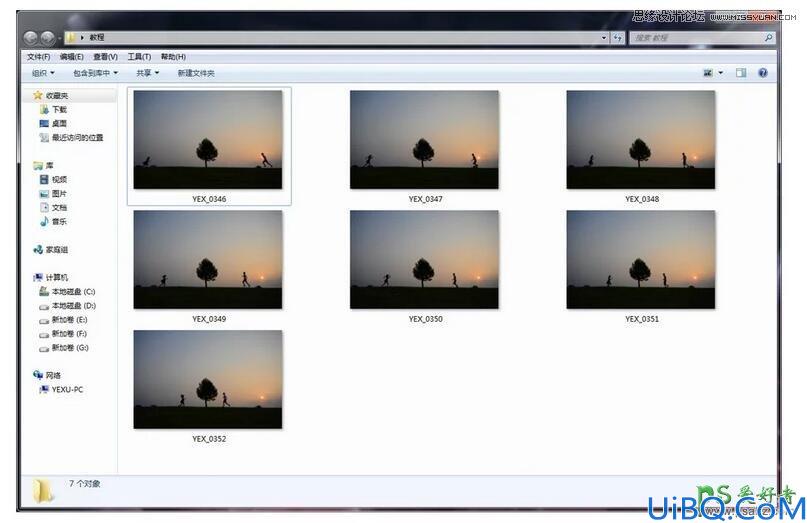Open the 文件(F) menu
807x523 pixels.
pyautogui.click(x=39, y=57)
